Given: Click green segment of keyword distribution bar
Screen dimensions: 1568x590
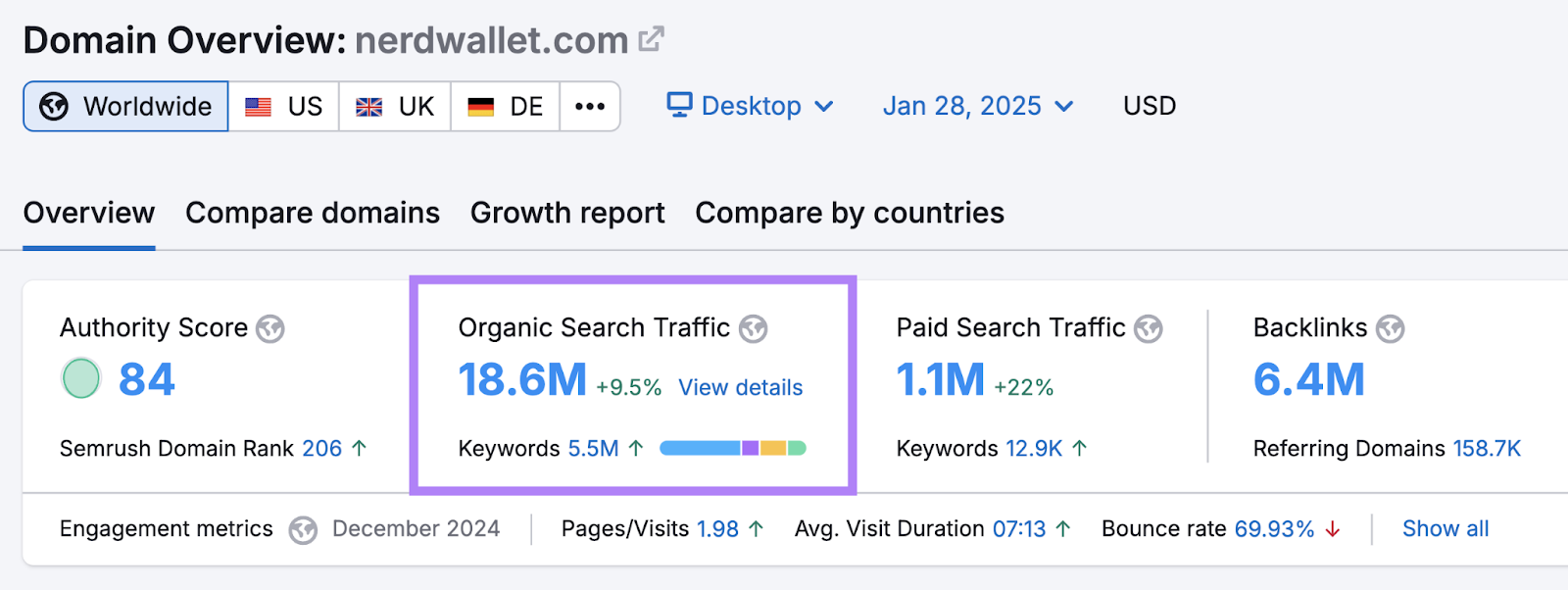Looking at the screenshot, I should 797,448.
